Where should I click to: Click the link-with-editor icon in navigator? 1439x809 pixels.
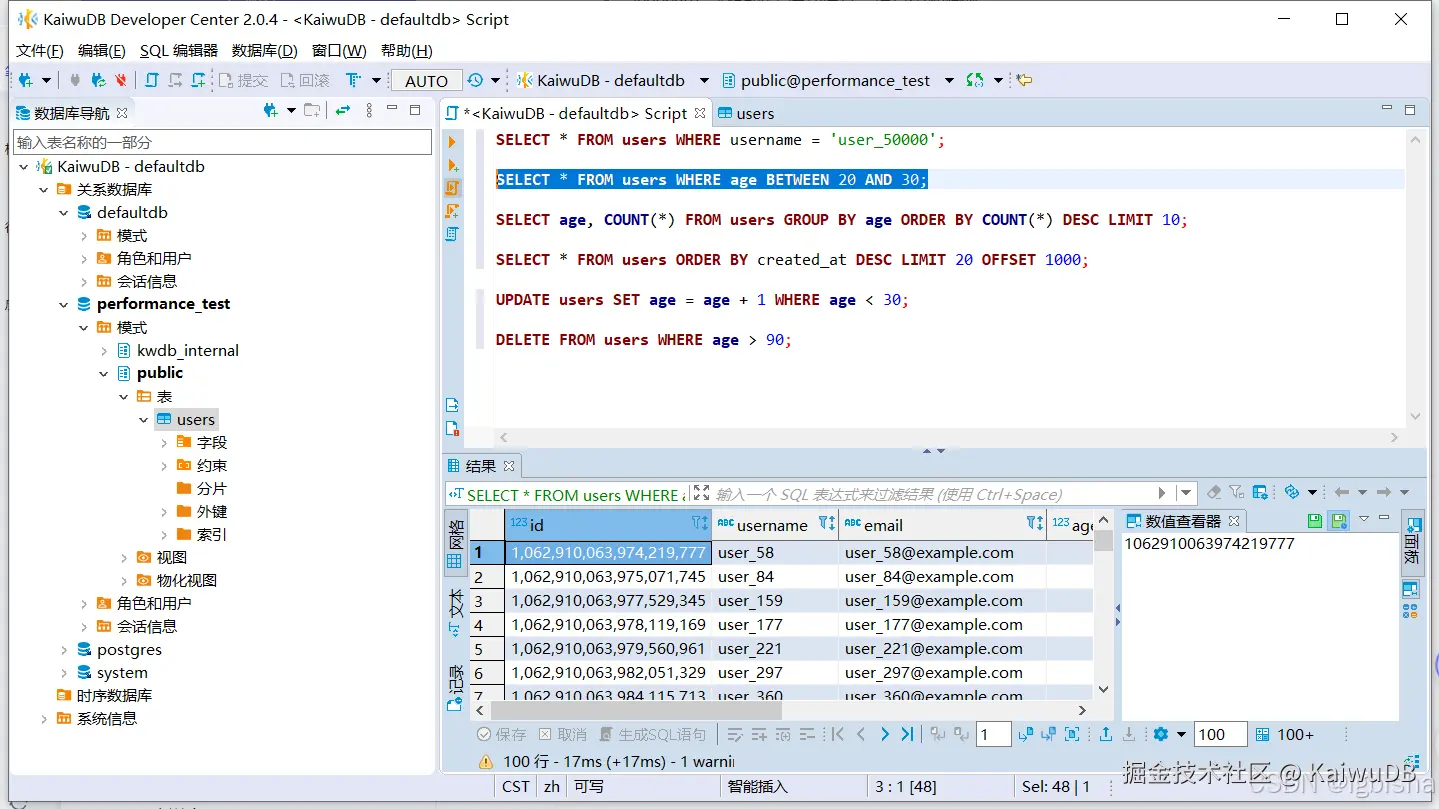pyautogui.click(x=343, y=111)
